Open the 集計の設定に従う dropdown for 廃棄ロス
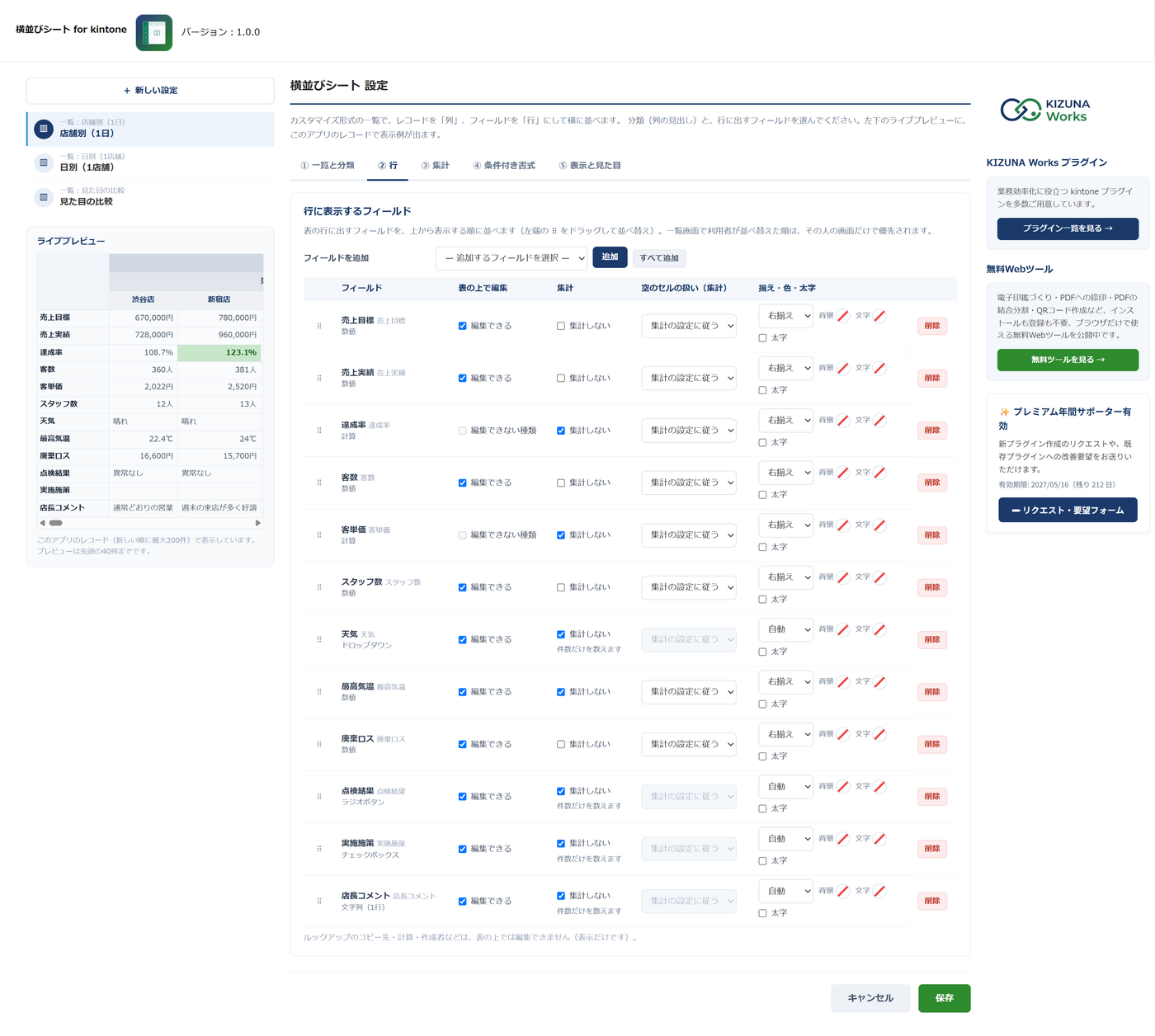This screenshot has width=1155, height=1036. 689,744
